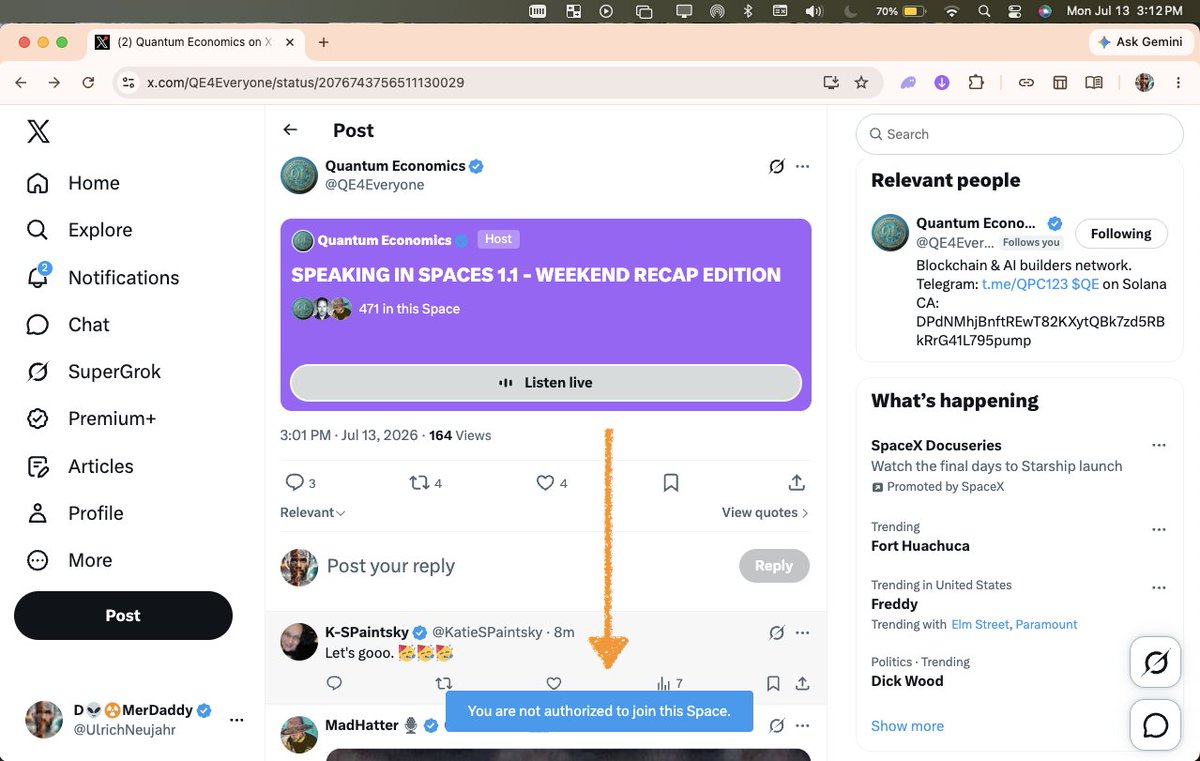Reload the page in Chrome
This screenshot has width=1200, height=761.
pos(88,83)
